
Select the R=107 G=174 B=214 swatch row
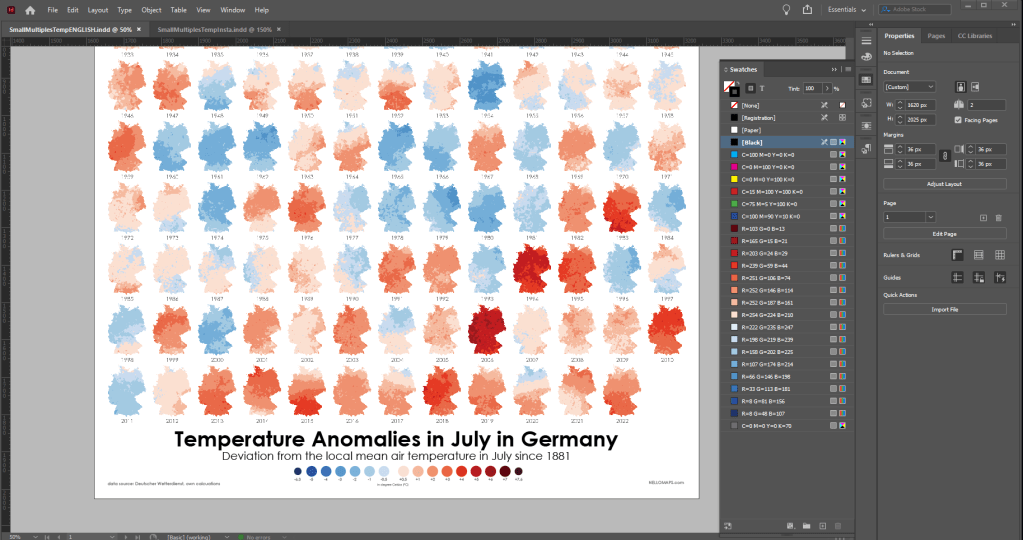tap(787, 364)
